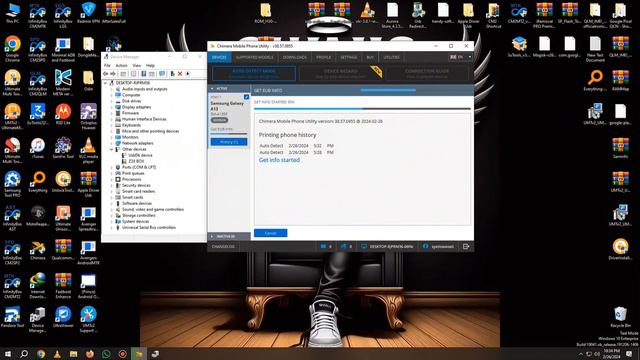Screen dimensions: 640x360
Task: Click the Update driver icon in Device Manager
Action: (172, 74)
